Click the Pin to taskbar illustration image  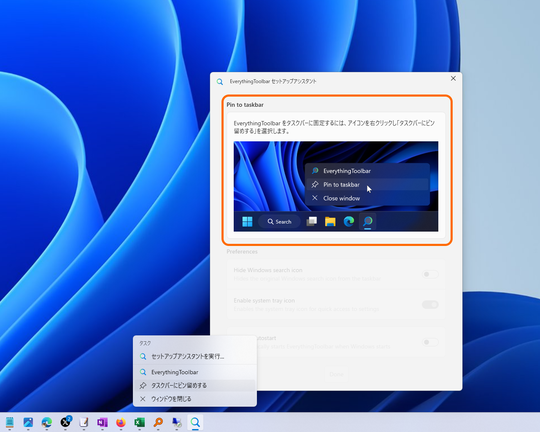point(336,186)
